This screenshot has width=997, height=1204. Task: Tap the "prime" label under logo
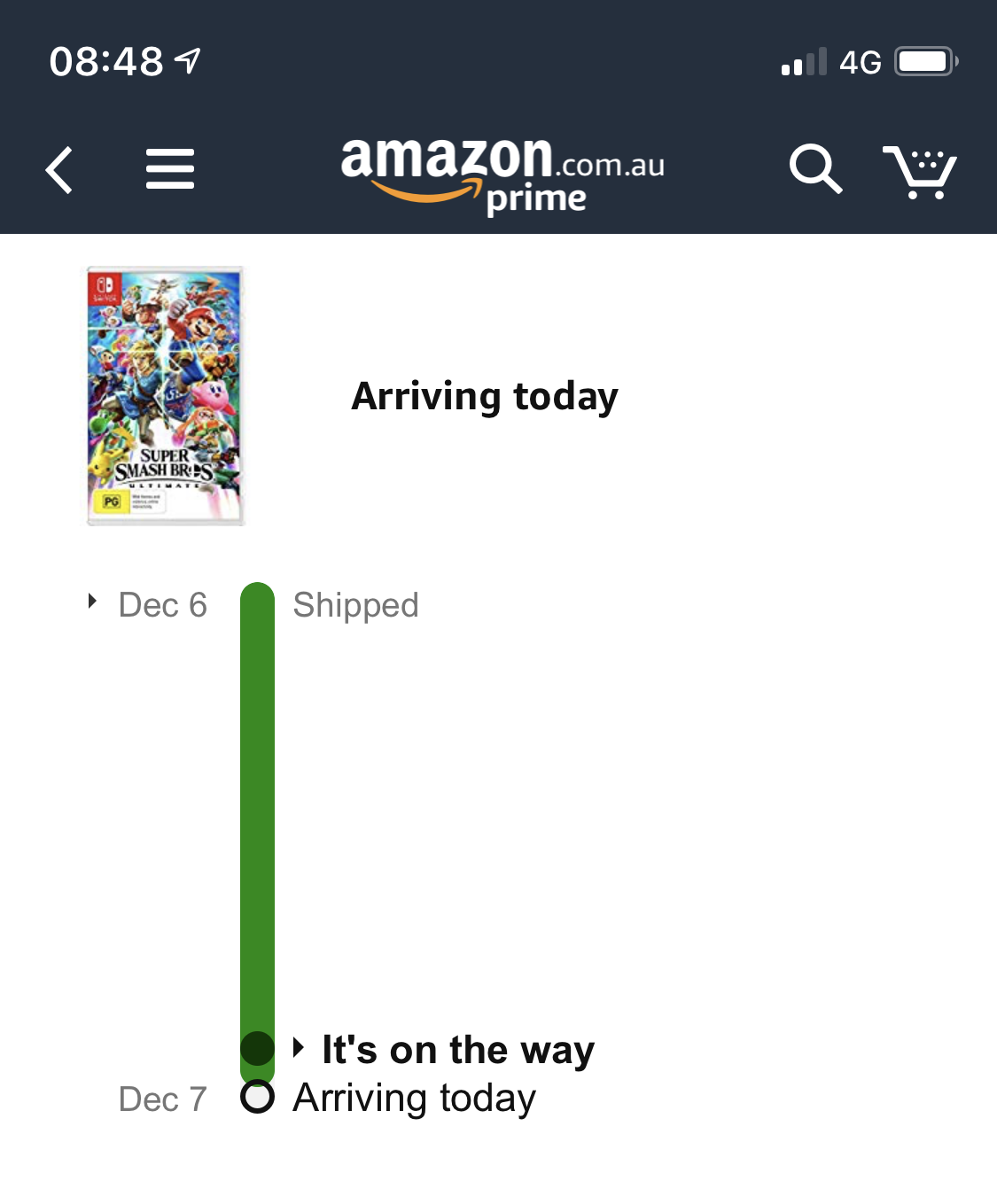click(x=536, y=200)
